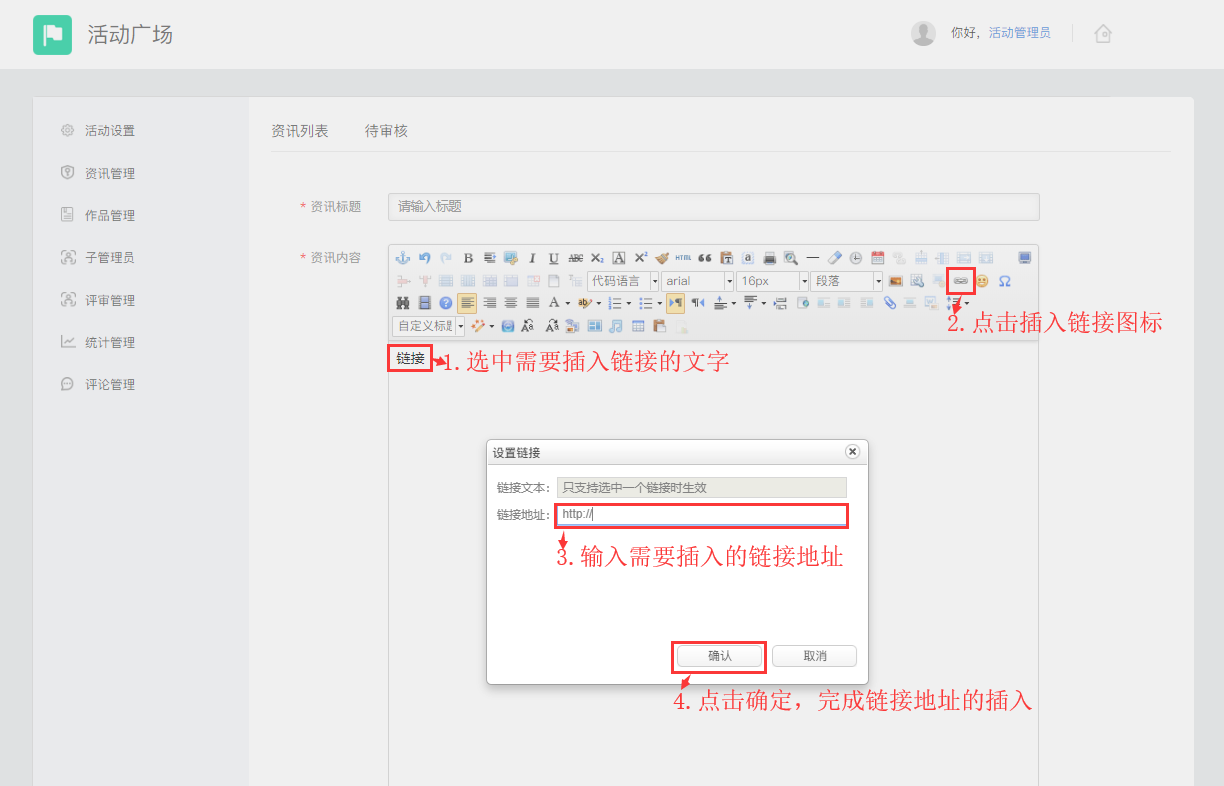Click the 取消 button in the dialog
Image resolution: width=1224 pixels, height=786 pixels.
814,656
